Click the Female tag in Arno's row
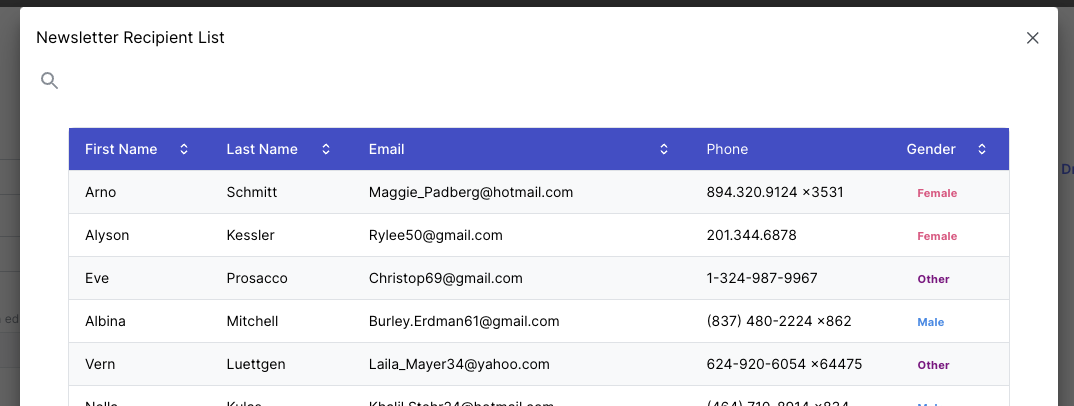The width and height of the screenshot is (1074, 406). pyautogui.click(x=937, y=193)
